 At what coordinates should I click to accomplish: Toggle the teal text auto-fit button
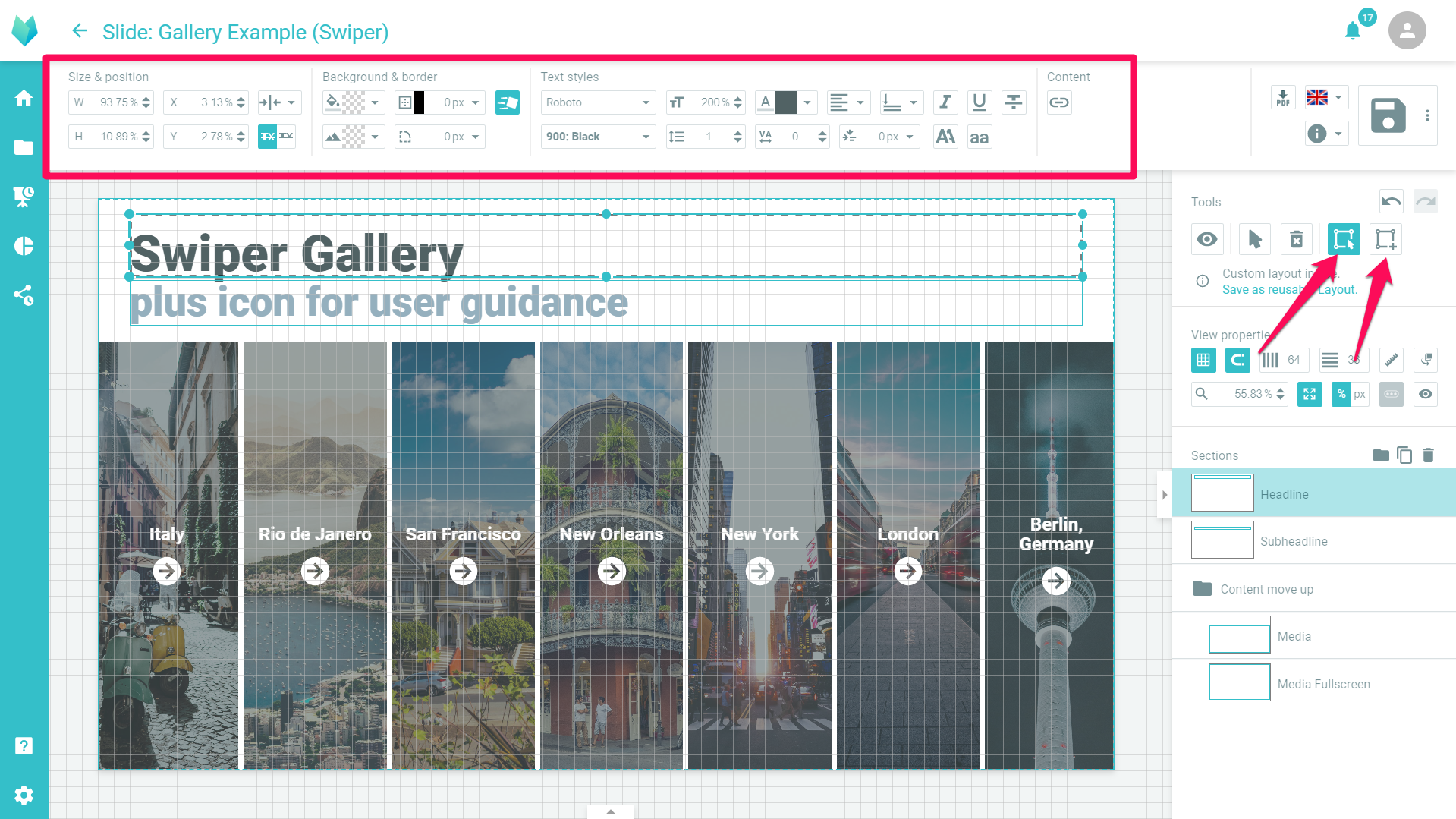[x=267, y=137]
